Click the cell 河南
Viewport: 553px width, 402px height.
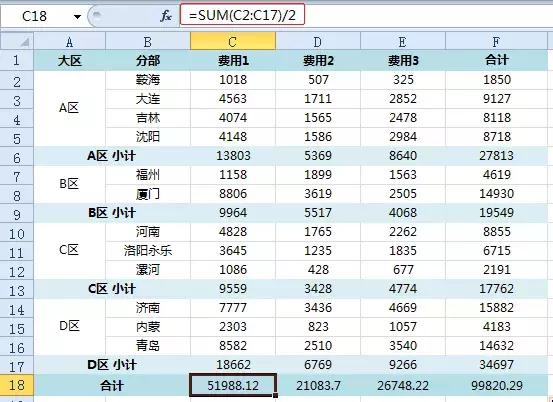[x=148, y=232]
